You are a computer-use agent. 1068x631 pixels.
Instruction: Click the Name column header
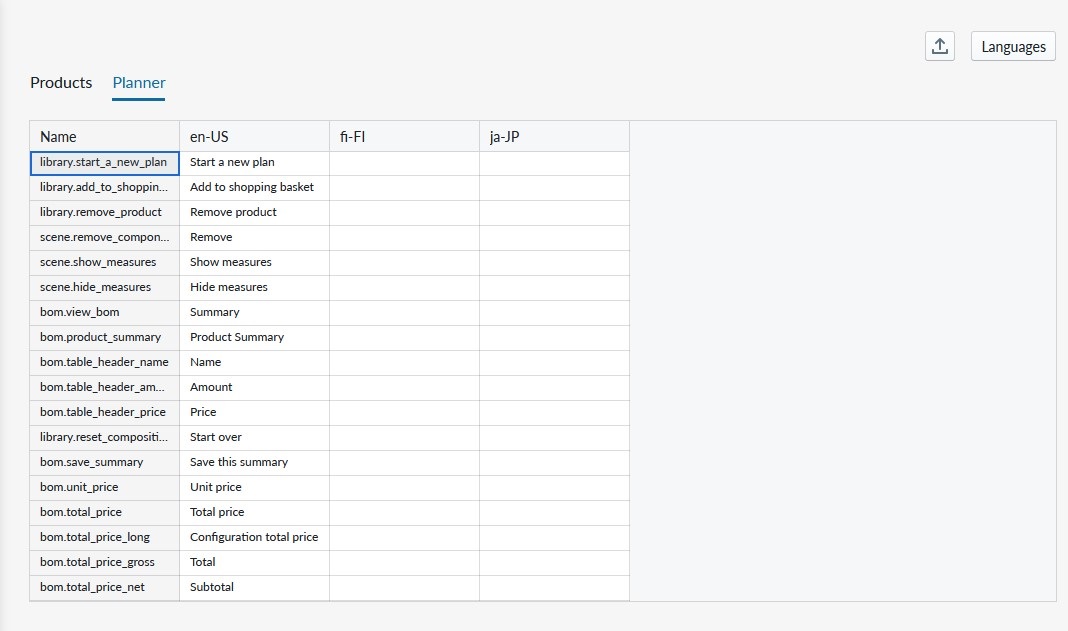pos(105,136)
